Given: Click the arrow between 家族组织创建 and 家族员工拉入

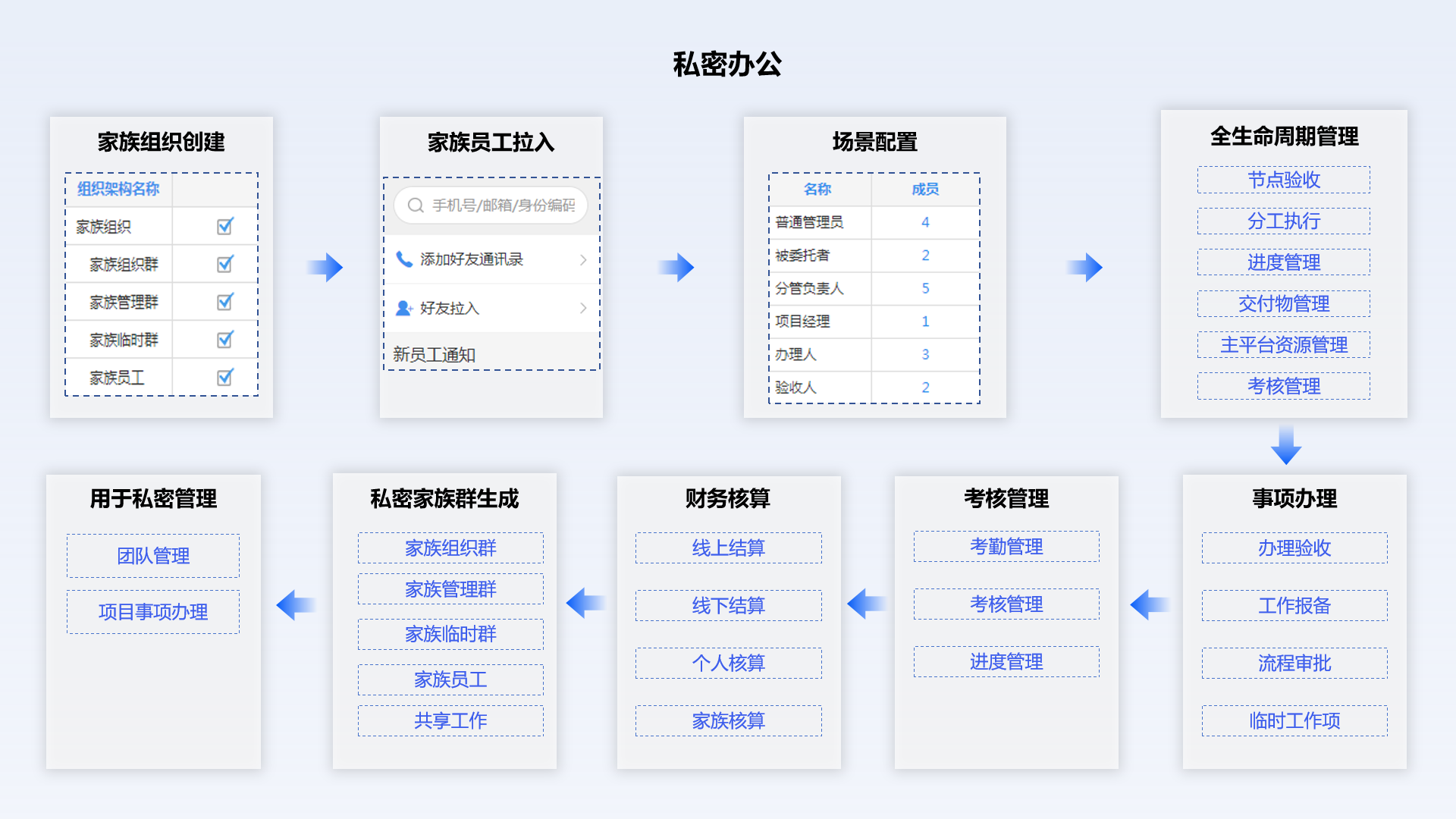Looking at the screenshot, I should [x=326, y=267].
